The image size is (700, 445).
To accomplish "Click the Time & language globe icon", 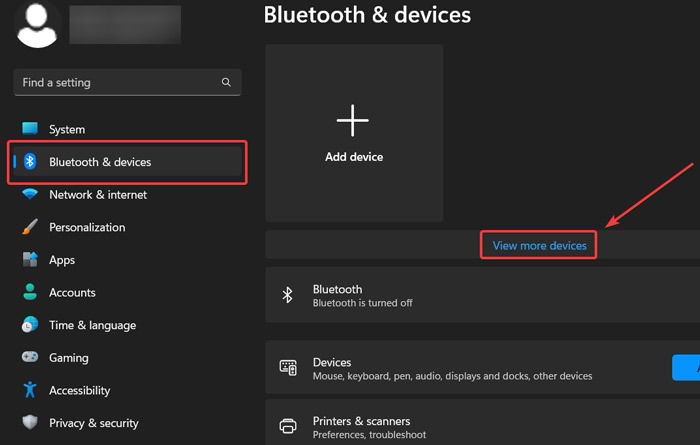I will pyautogui.click(x=30, y=324).
